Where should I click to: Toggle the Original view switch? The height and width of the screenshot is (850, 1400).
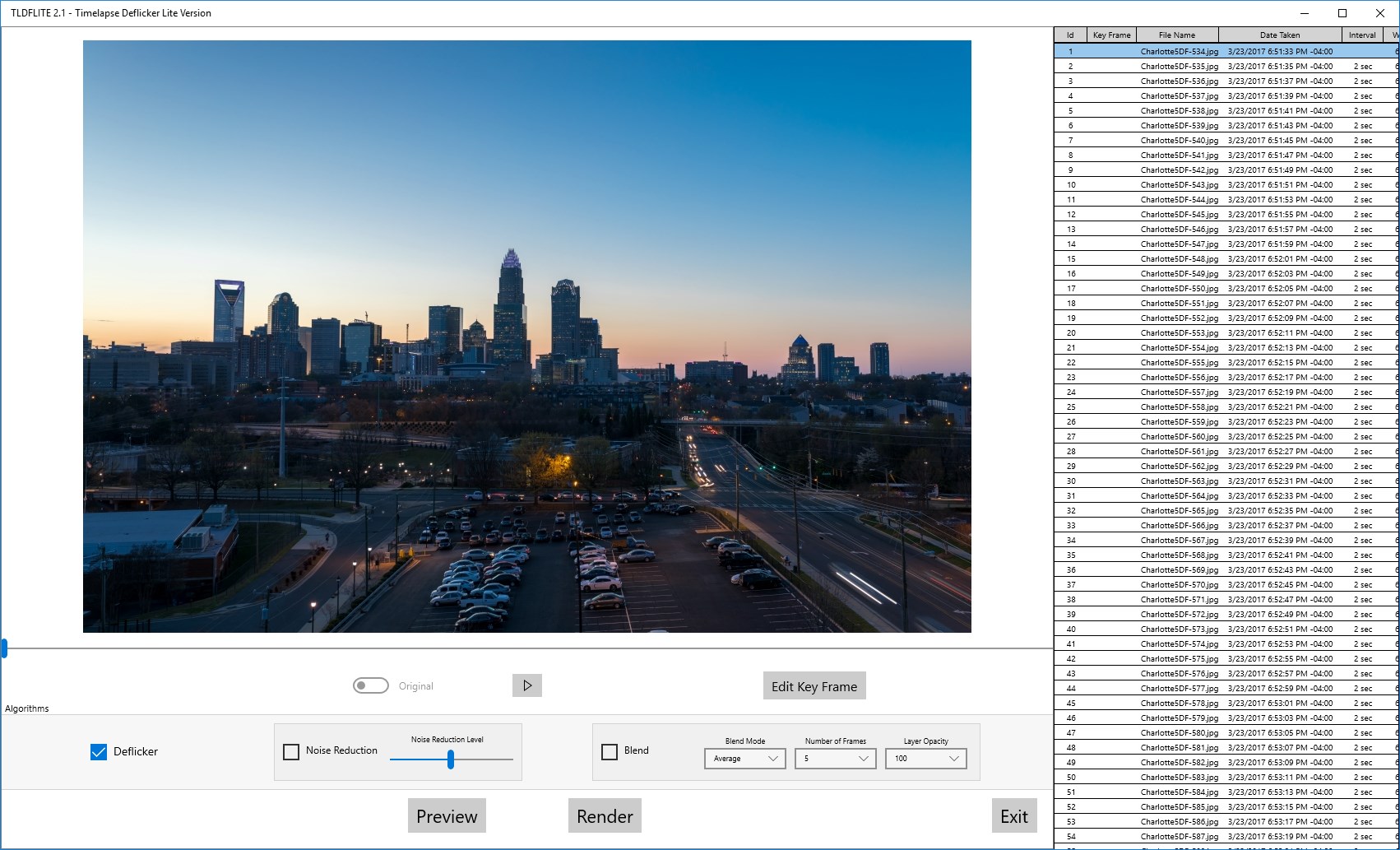coord(371,685)
